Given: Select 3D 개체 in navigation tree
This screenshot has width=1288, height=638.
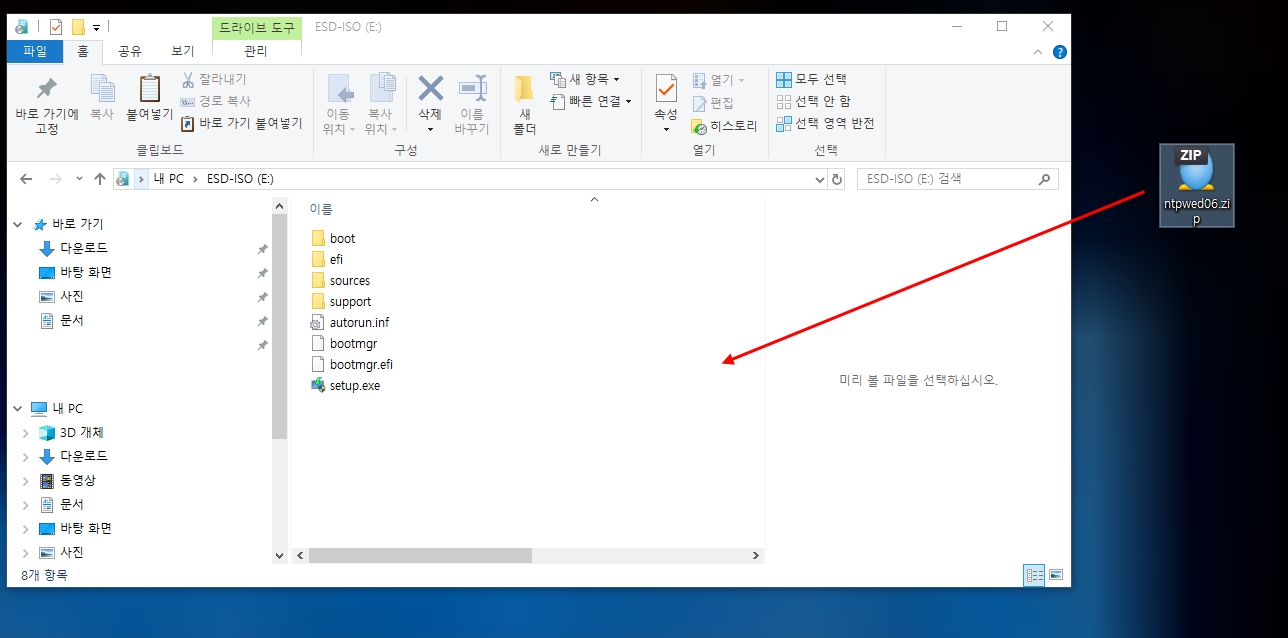Looking at the screenshot, I should [71, 433].
